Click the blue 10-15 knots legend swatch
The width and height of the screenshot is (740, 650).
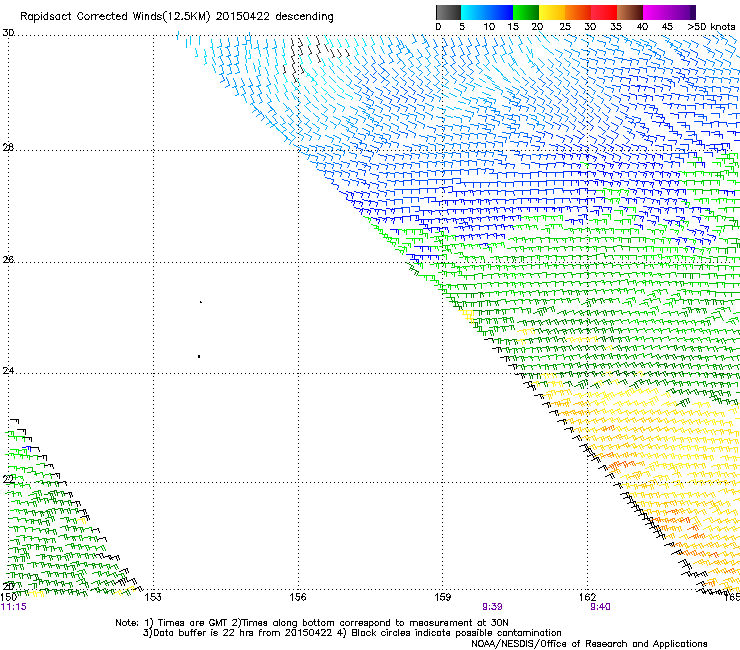tap(500, 12)
